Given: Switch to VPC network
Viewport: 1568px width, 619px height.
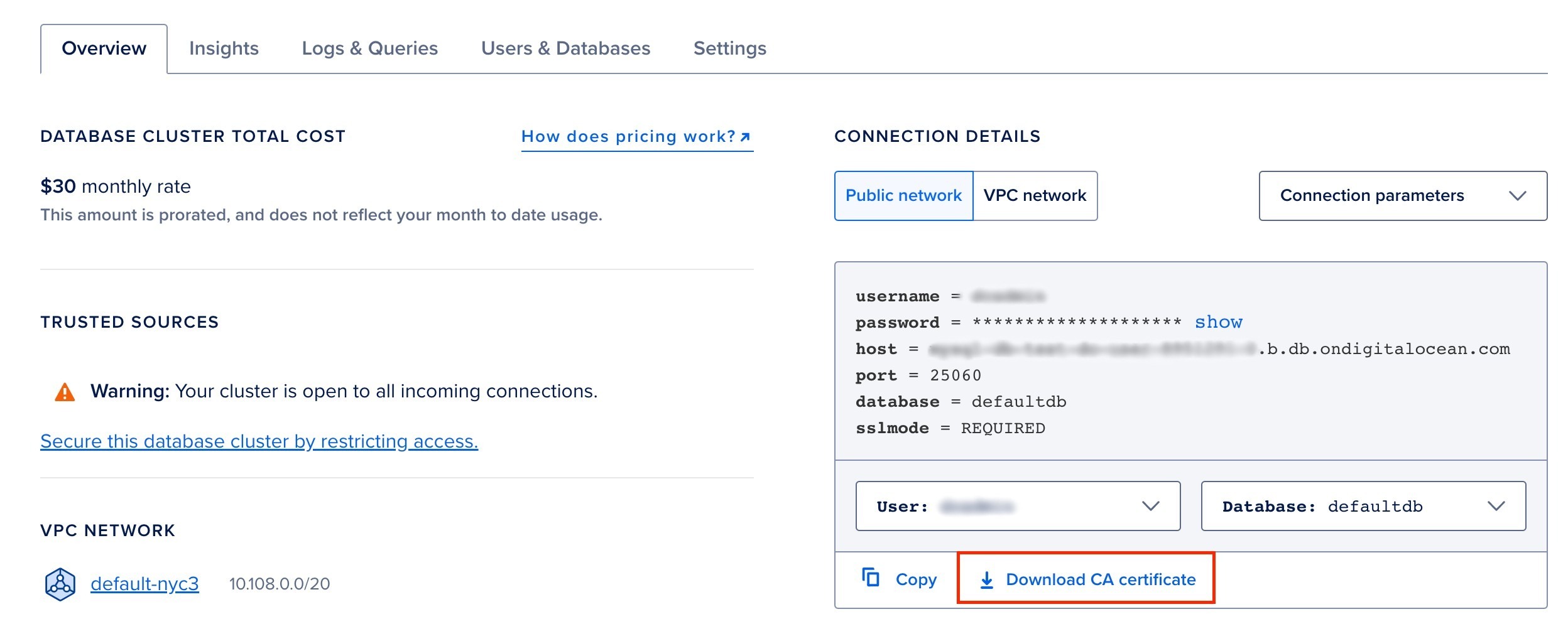Looking at the screenshot, I should [1033, 195].
